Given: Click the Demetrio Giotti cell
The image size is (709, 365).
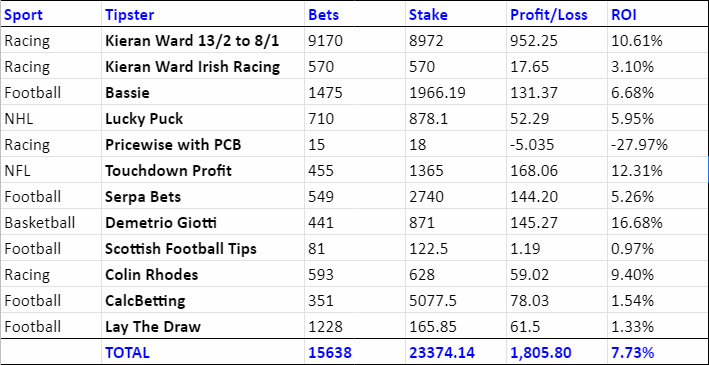Looking at the screenshot, I should 203,223.
